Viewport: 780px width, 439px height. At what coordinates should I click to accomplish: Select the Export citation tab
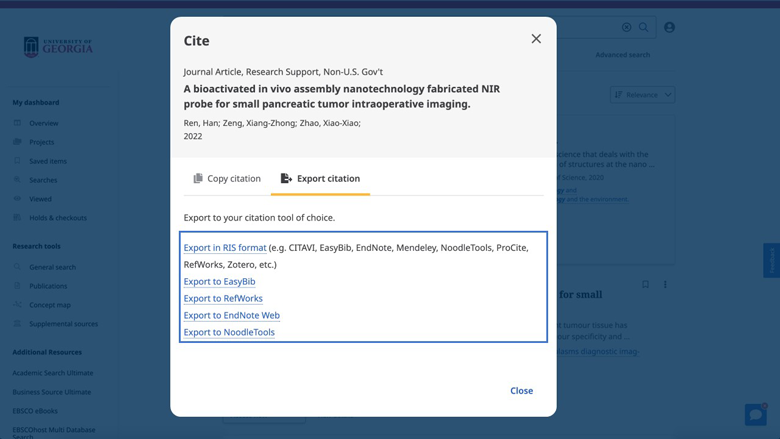coord(320,179)
